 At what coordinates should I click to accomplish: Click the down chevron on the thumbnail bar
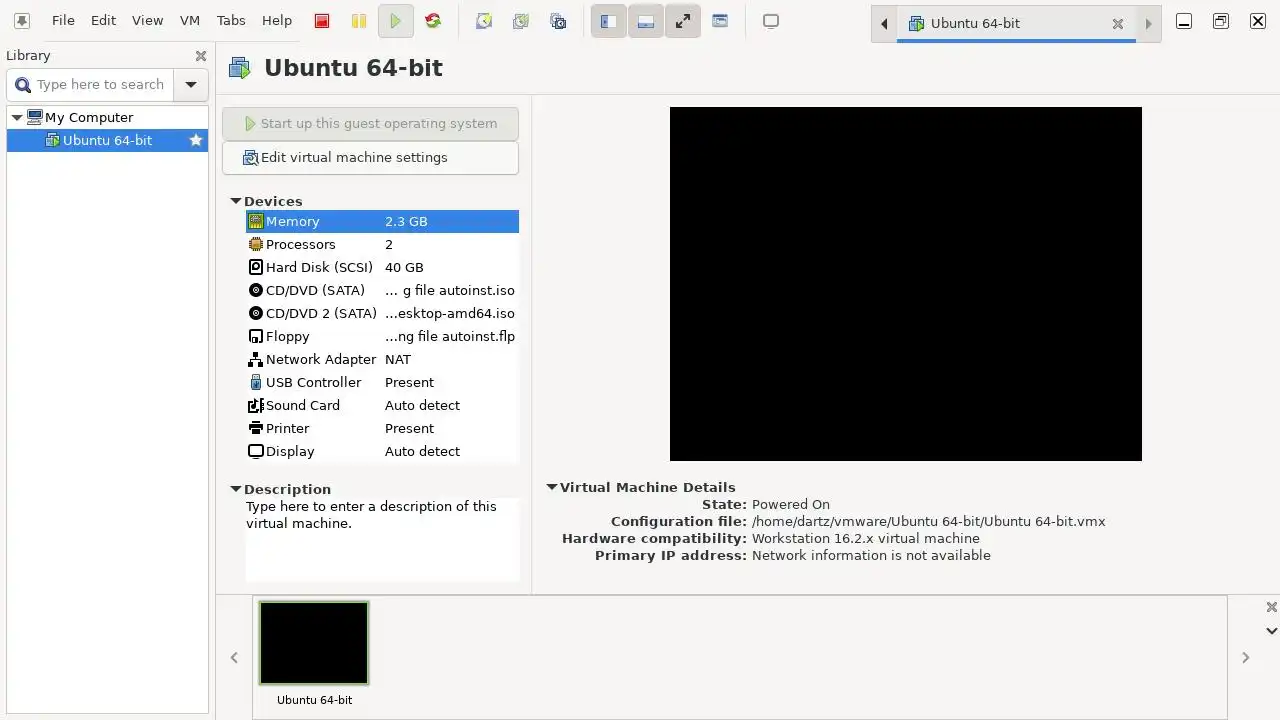click(1271, 631)
